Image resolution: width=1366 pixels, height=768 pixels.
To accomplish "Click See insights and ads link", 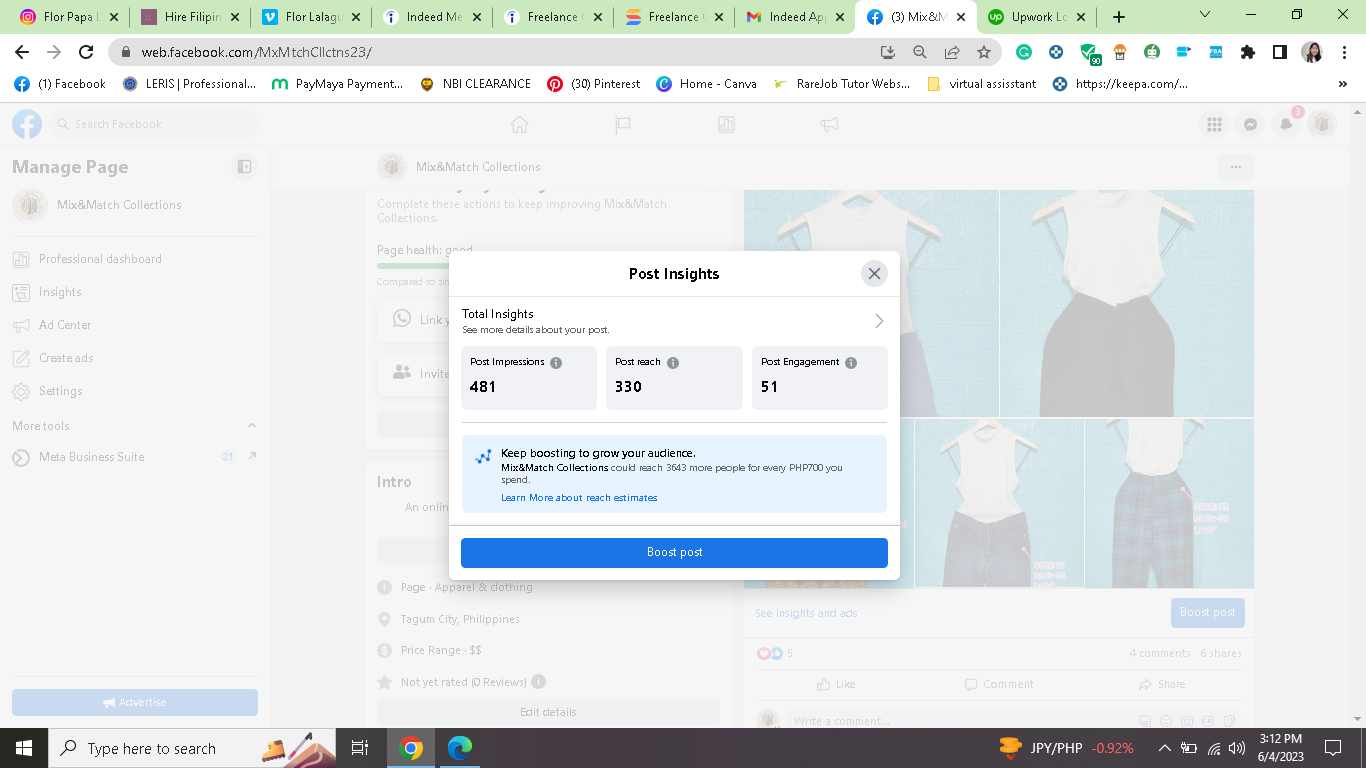I will pos(806,613).
